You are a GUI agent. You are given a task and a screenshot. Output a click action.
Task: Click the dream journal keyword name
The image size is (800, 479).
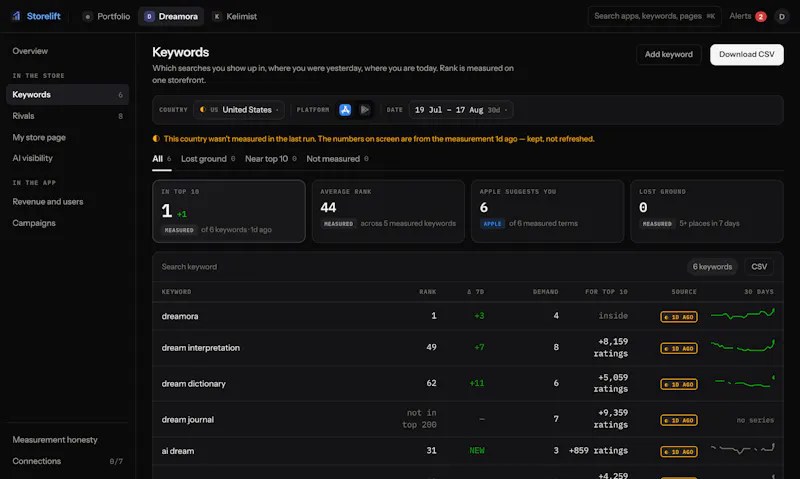point(188,420)
